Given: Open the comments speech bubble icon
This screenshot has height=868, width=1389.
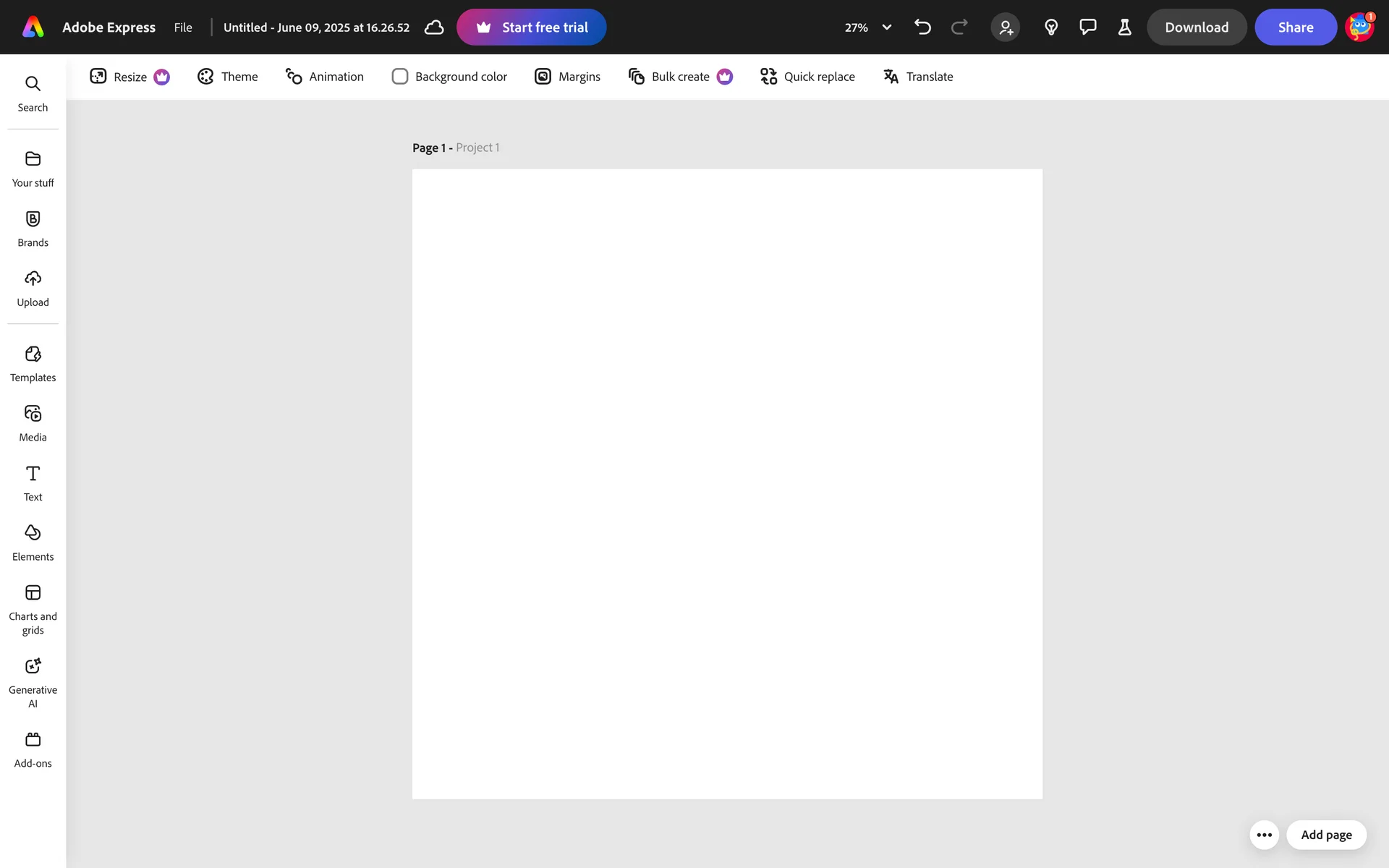Looking at the screenshot, I should click(1087, 27).
